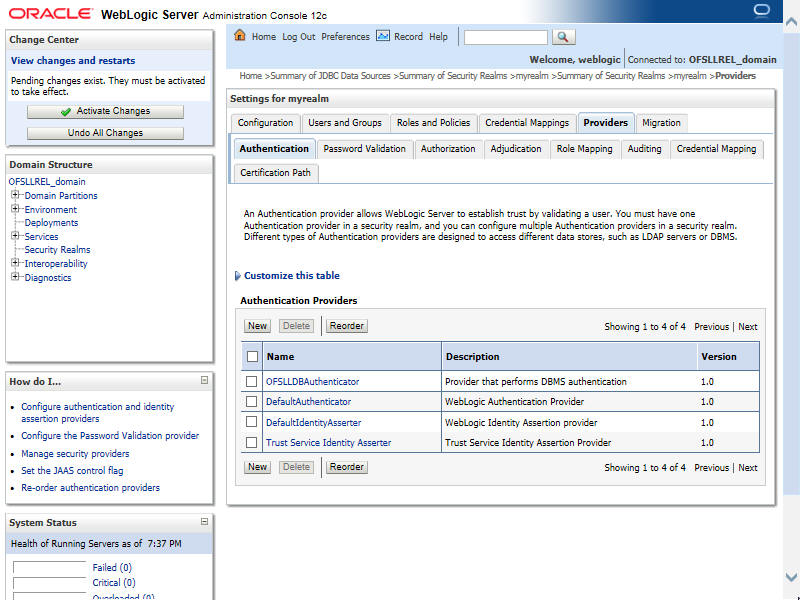
Task: Check the DefaultIdentityAsserter row checkbox
Action: pos(251,422)
